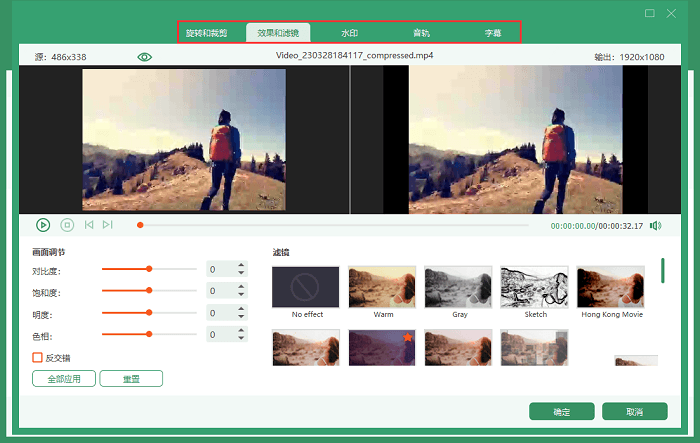The height and width of the screenshot is (443, 700).
Task: Click the hue slider handle
Action: pos(149,334)
